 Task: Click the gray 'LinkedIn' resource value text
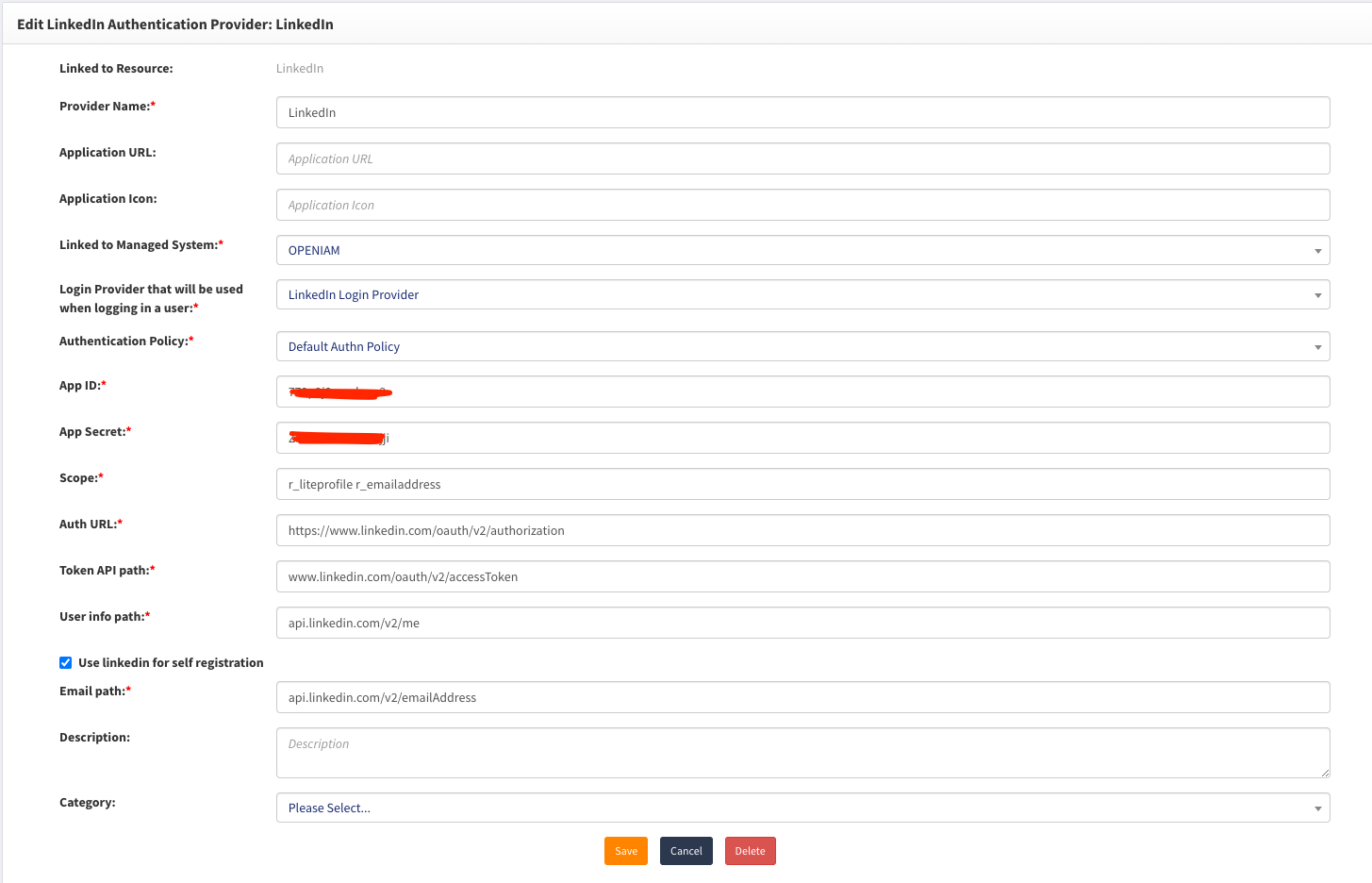click(x=300, y=68)
